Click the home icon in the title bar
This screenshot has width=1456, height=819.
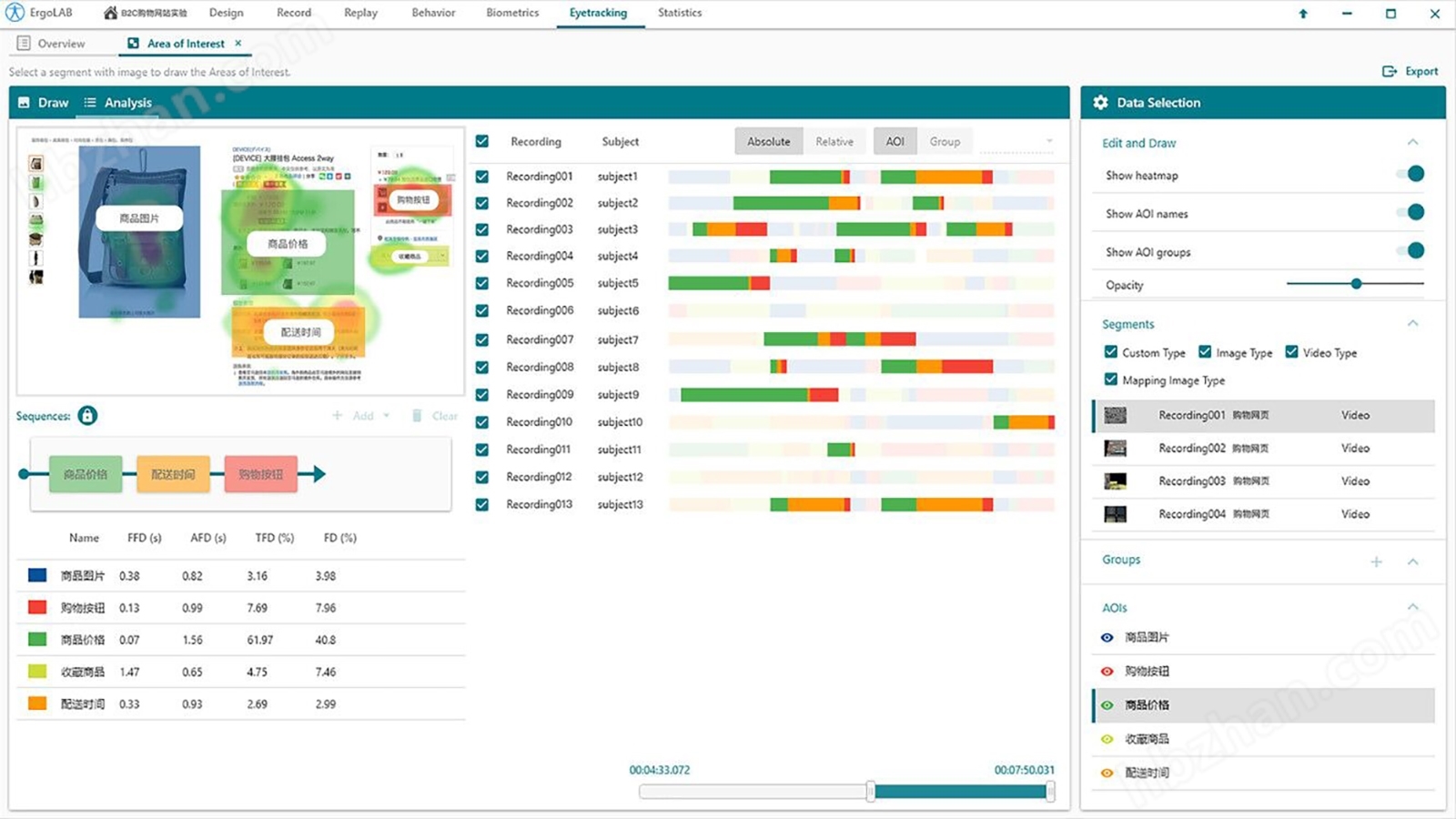coord(110,13)
